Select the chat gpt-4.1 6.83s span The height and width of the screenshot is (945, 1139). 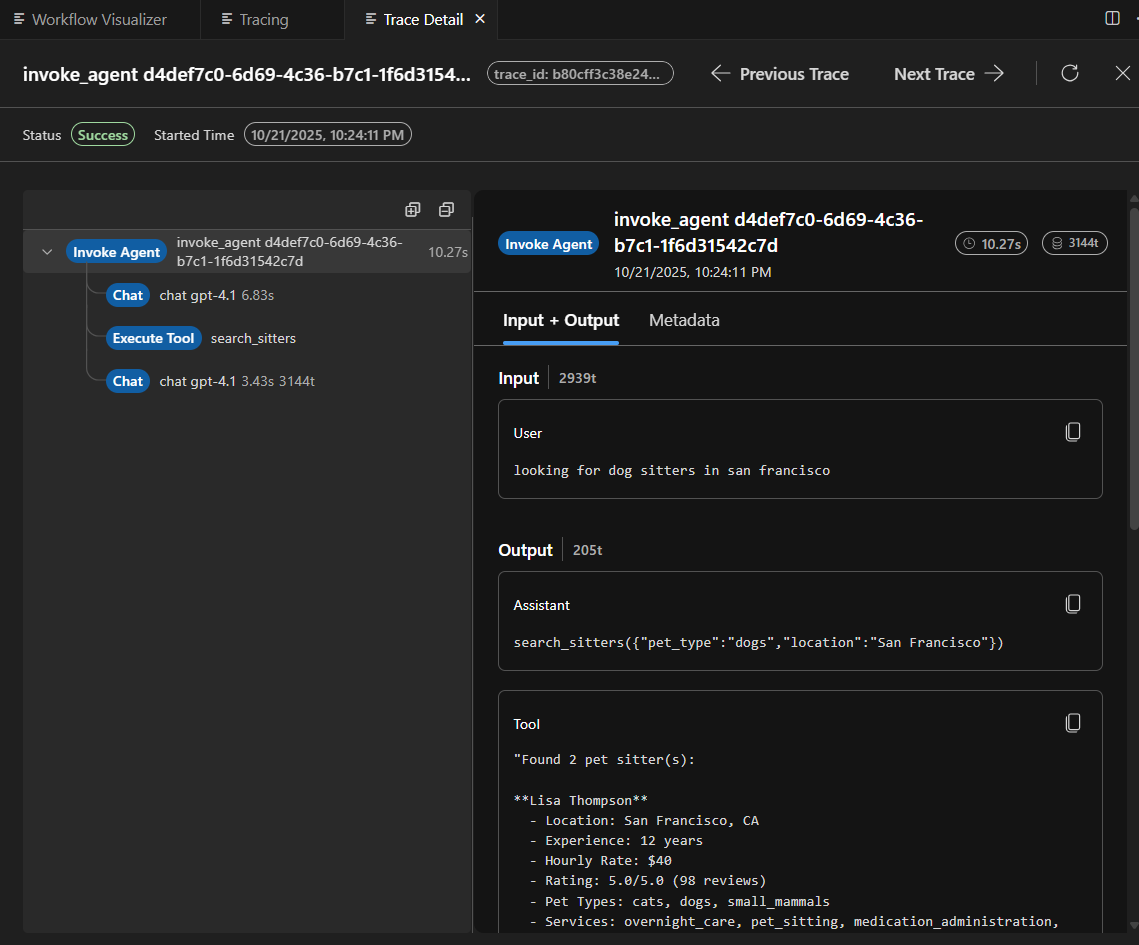coord(190,295)
